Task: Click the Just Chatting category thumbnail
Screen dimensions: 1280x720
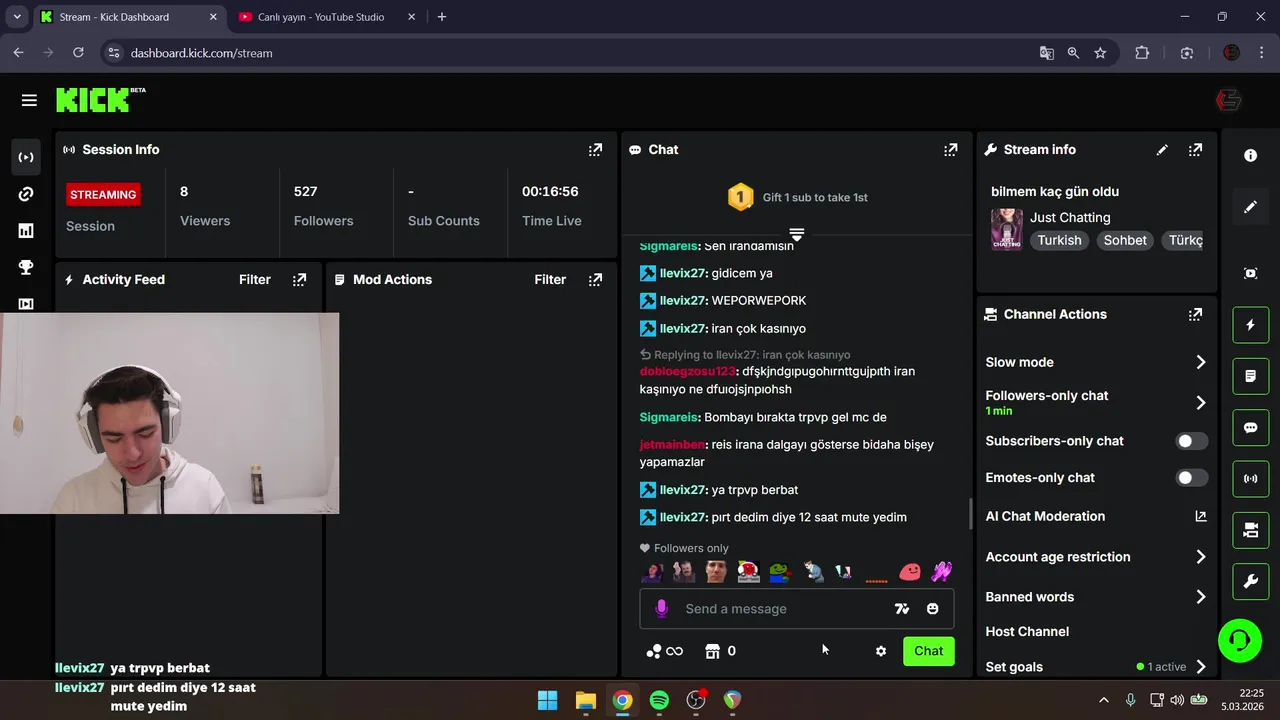Action: click(x=1006, y=229)
